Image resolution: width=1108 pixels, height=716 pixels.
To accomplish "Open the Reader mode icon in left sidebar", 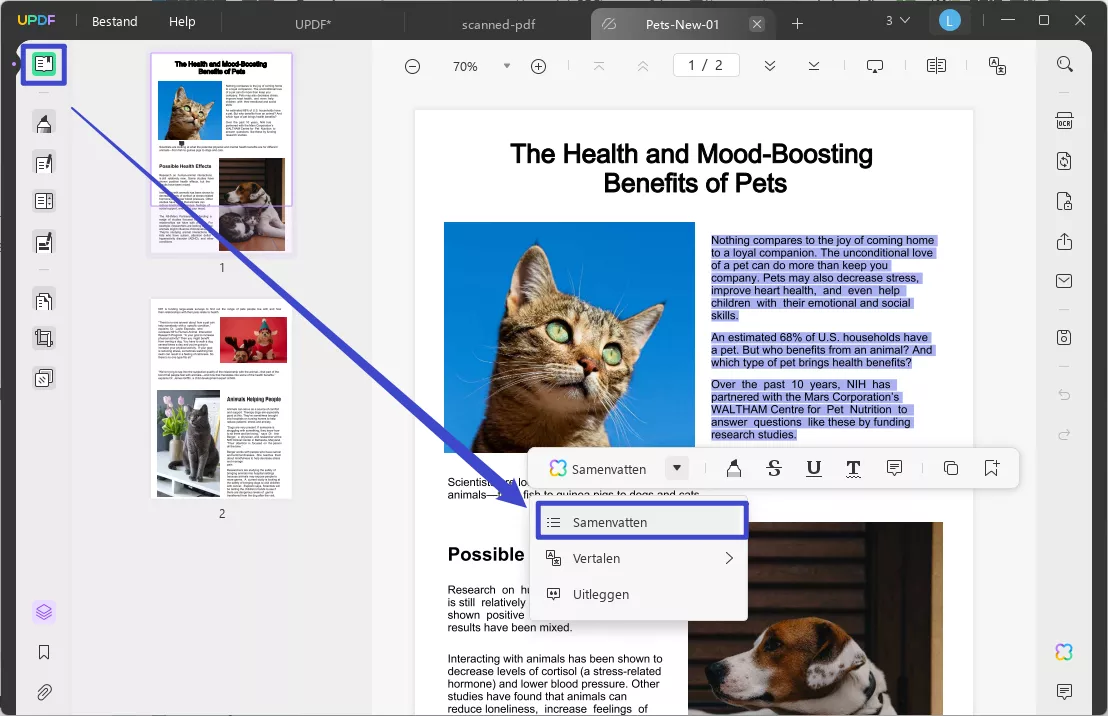I will (43, 65).
